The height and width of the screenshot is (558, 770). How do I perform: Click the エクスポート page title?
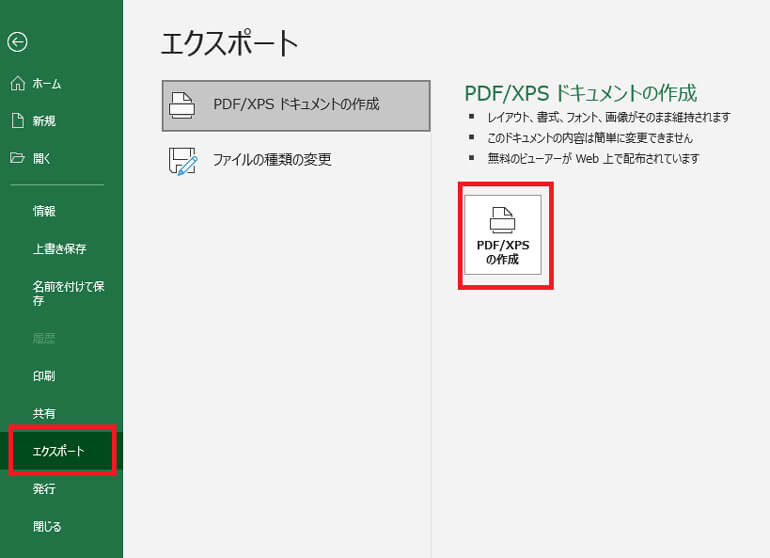[x=229, y=43]
